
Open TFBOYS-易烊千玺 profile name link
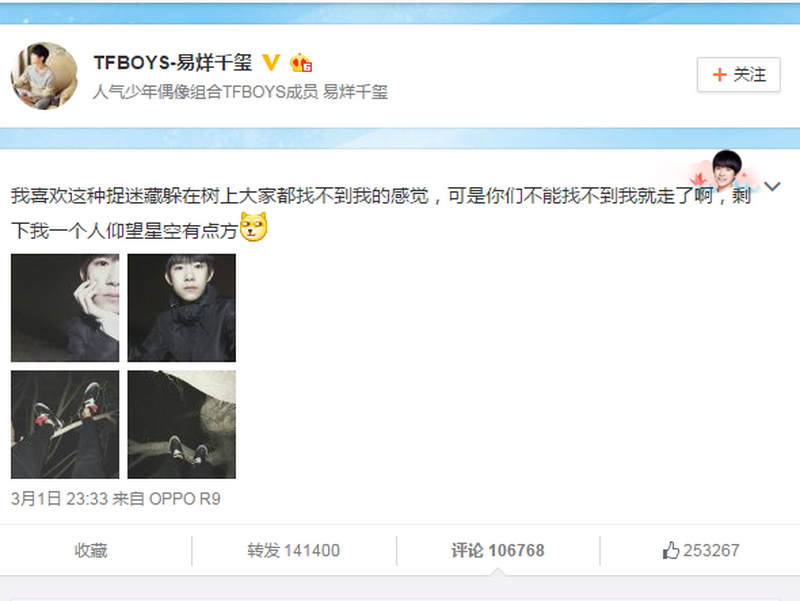[x=172, y=63]
